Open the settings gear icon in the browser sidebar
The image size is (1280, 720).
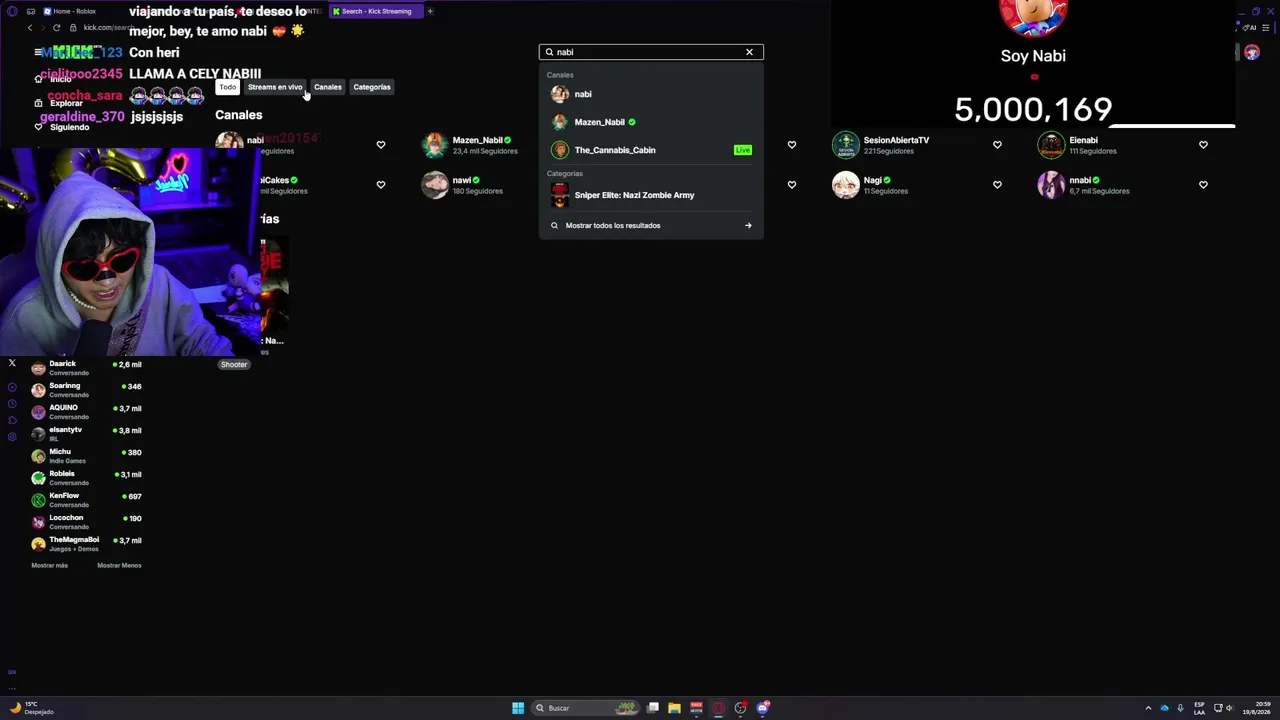pyautogui.click(x=12, y=437)
